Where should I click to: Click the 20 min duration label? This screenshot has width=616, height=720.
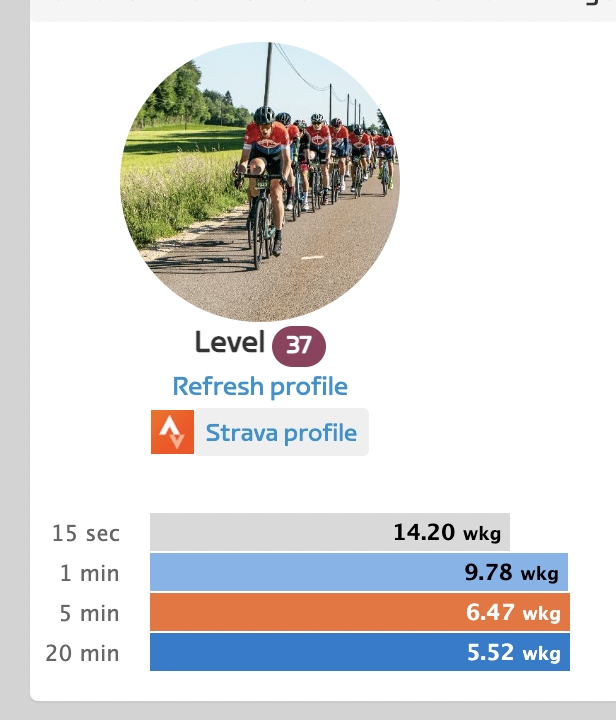(x=82, y=653)
